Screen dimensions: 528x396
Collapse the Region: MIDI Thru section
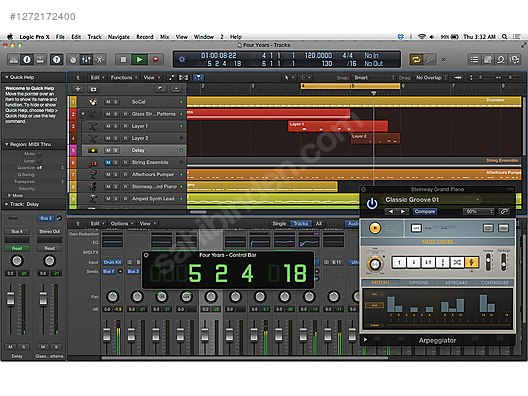point(6,144)
